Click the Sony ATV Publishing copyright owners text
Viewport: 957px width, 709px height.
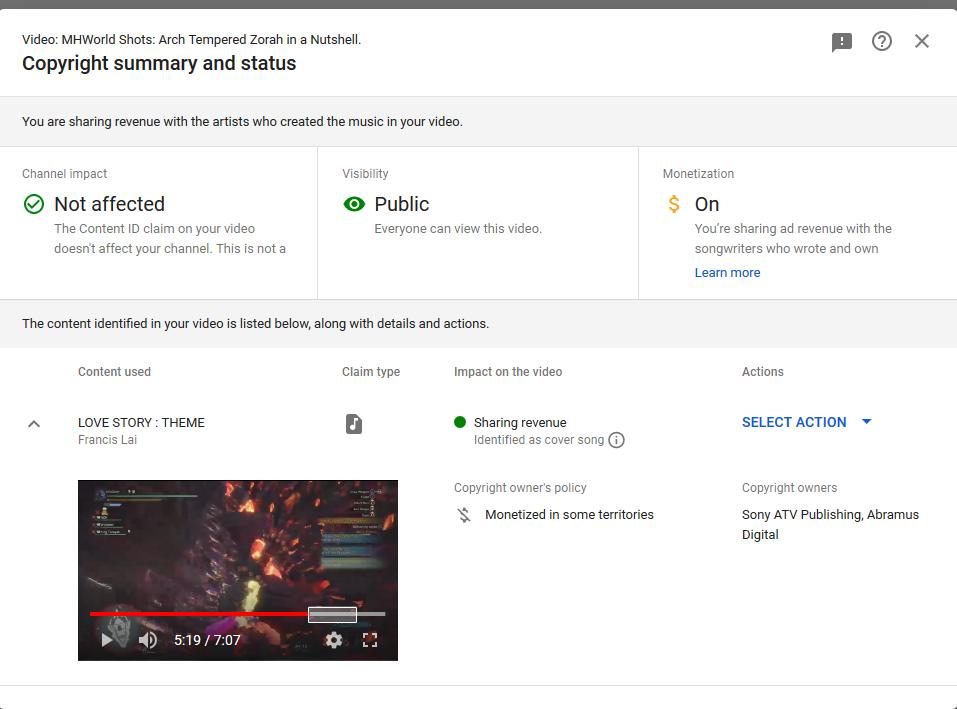[830, 525]
